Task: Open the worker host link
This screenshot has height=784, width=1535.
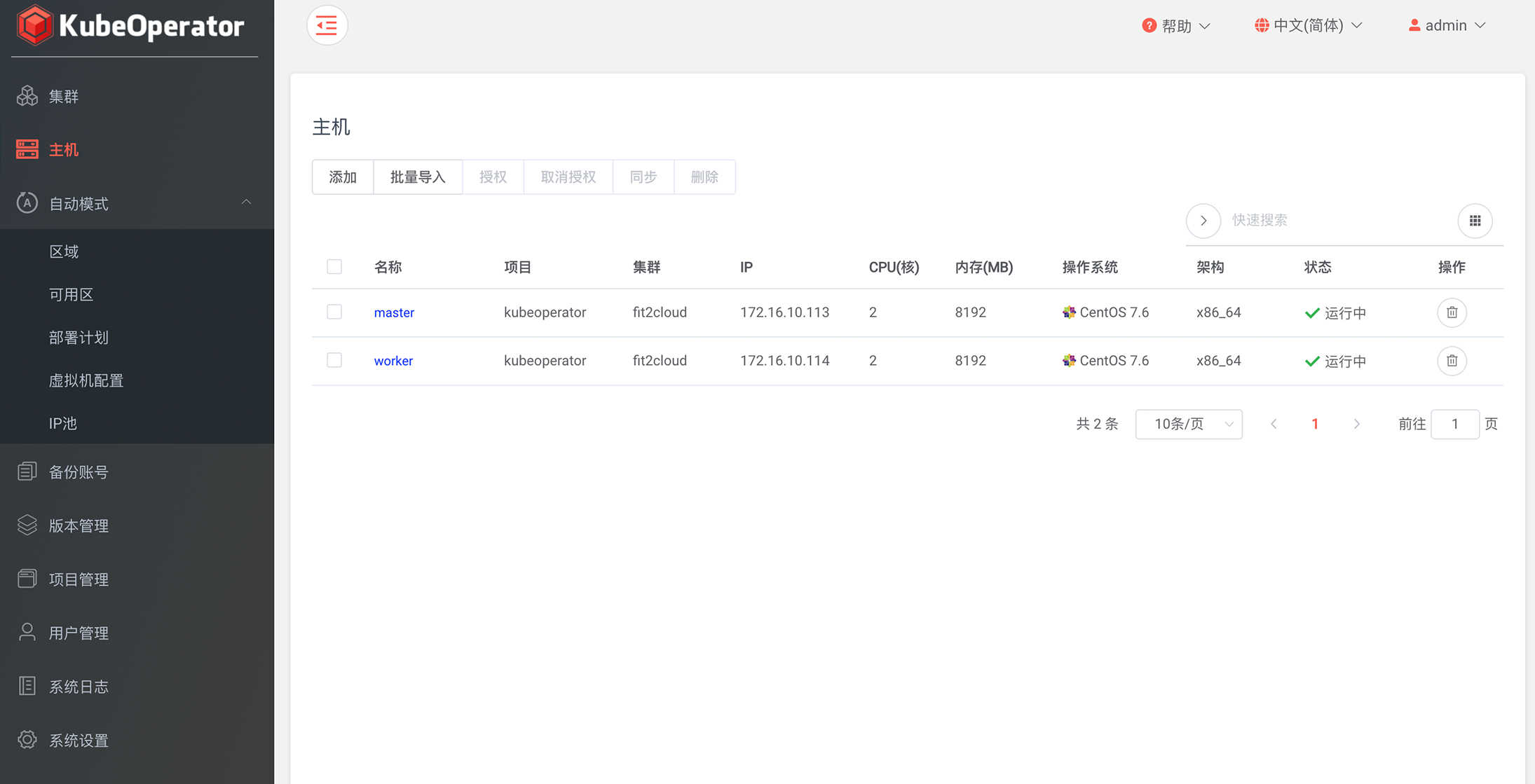Action: point(393,361)
